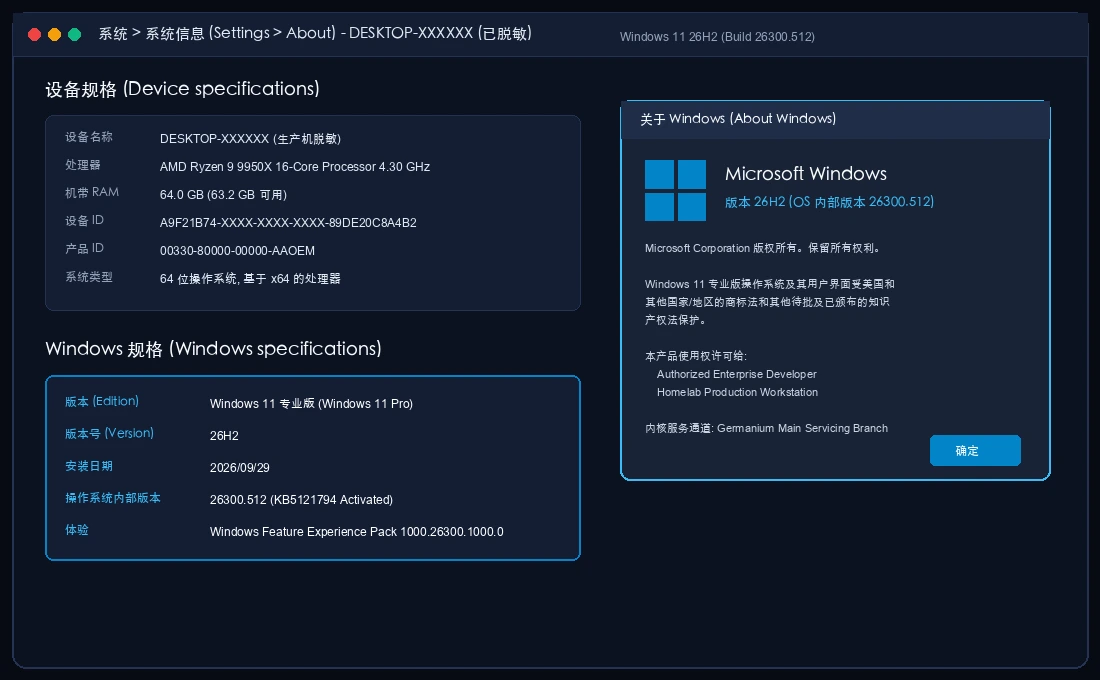1100x680 pixels.
Task: Click the Microsoft Windows title in dialog
Action: [x=805, y=174]
